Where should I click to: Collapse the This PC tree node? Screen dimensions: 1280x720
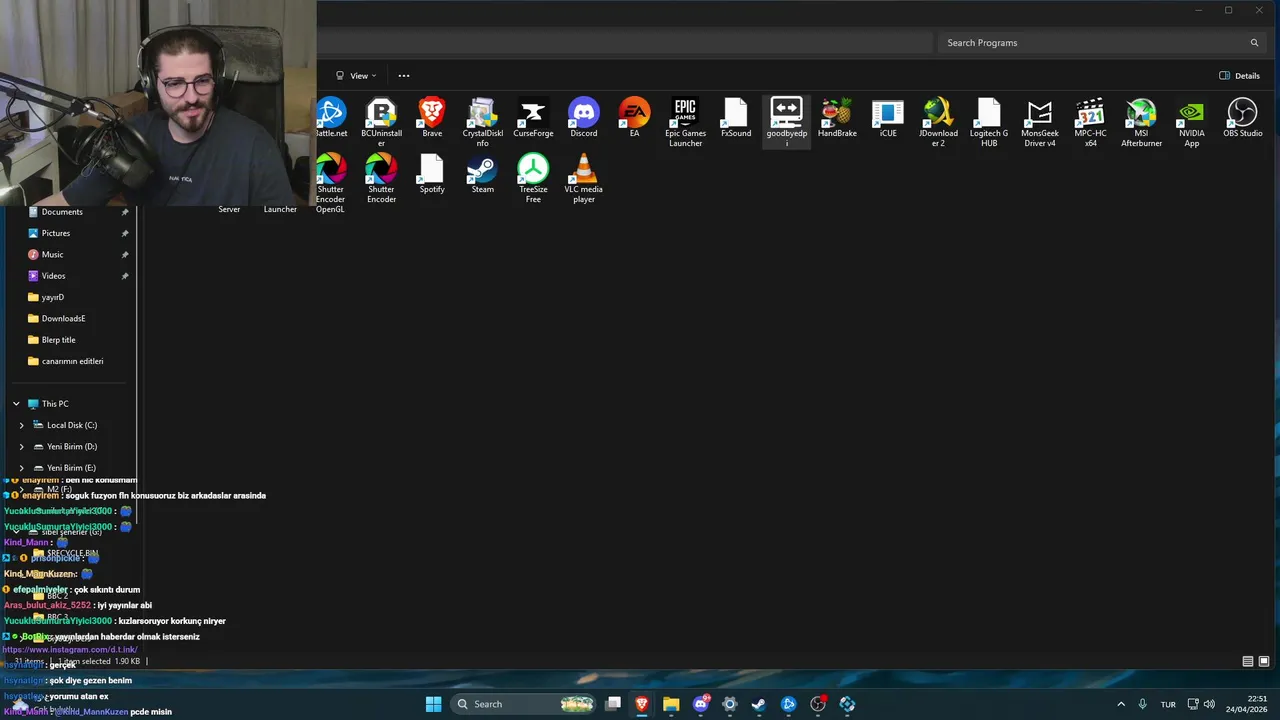[16, 404]
